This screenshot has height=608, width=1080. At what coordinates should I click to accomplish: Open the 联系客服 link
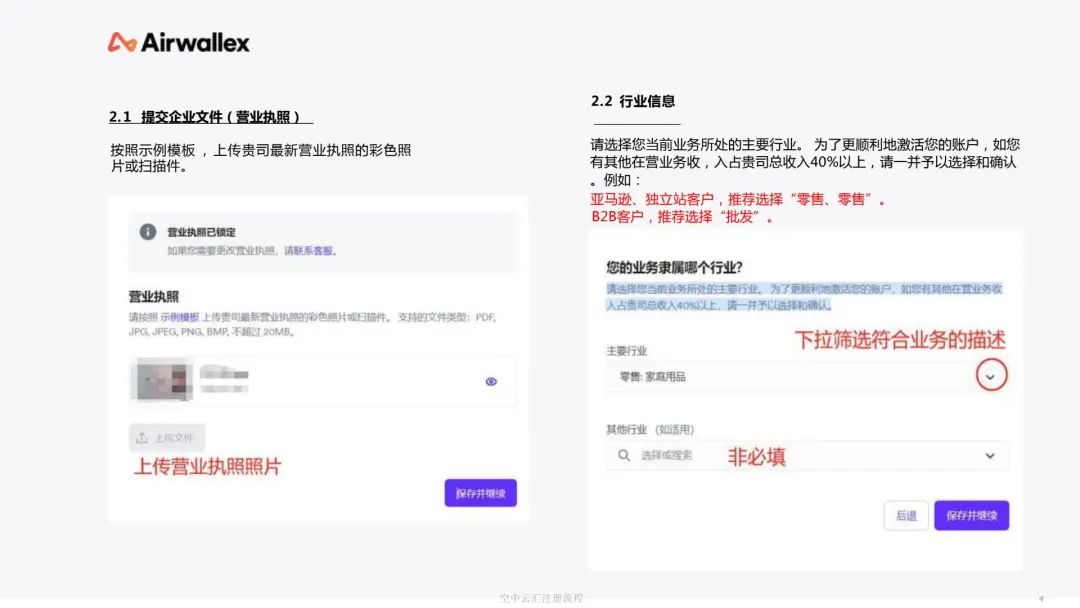tap(314, 251)
